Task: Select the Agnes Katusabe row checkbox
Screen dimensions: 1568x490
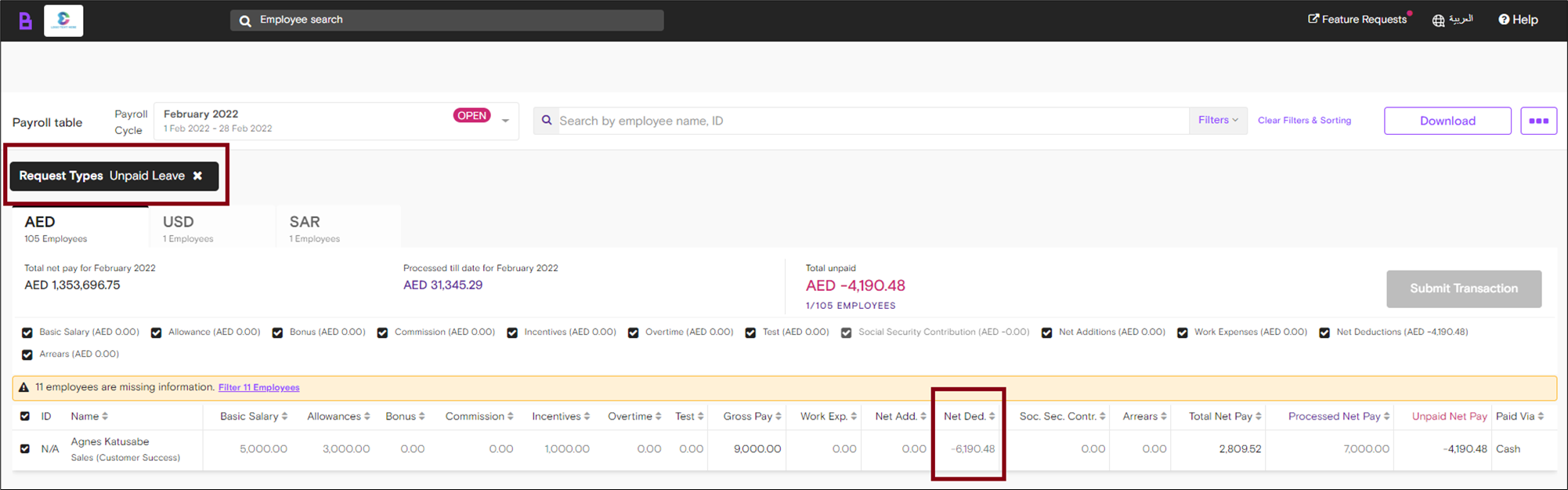Action: click(25, 449)
